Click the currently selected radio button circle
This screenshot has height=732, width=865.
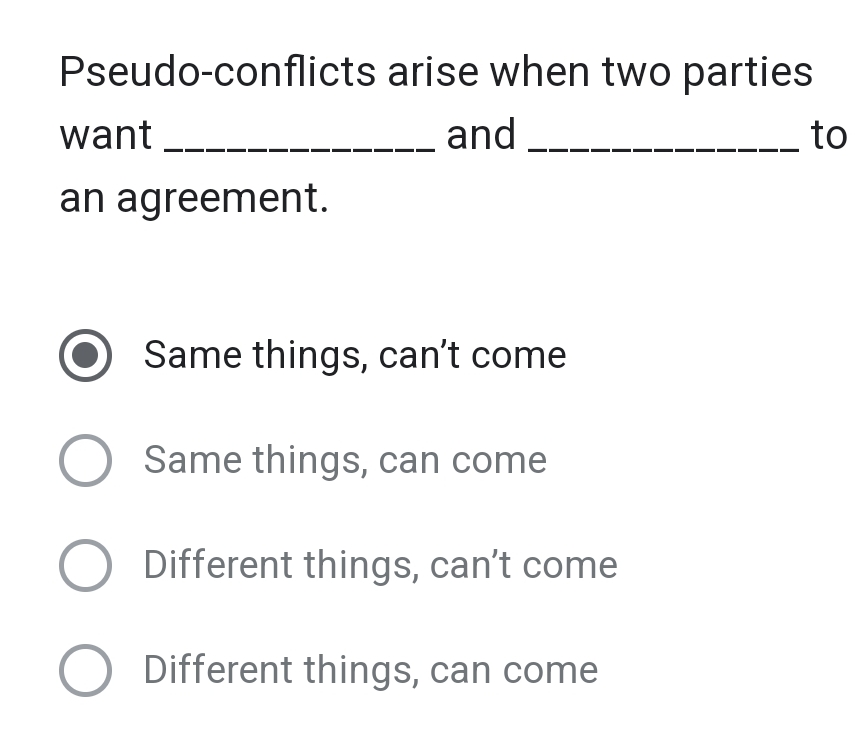tap(85, 355)
